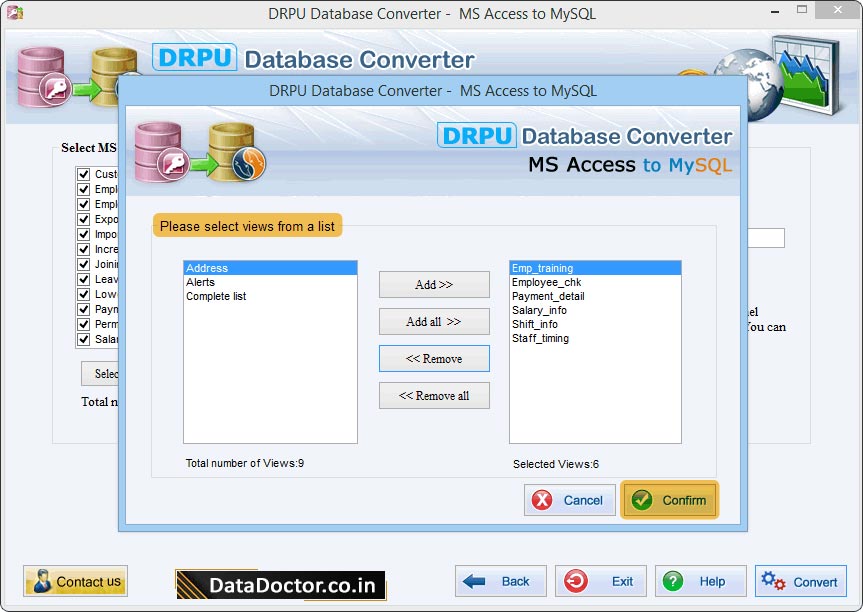Uncheck the Salary table checkbox
Viewport: 863px width, 612px height.
coord(84,339)
